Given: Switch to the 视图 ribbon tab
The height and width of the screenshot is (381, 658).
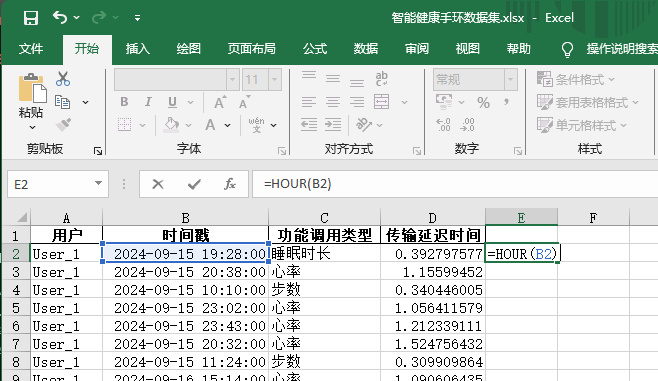Looking at the screenshot, I should (x=467, y=49).
